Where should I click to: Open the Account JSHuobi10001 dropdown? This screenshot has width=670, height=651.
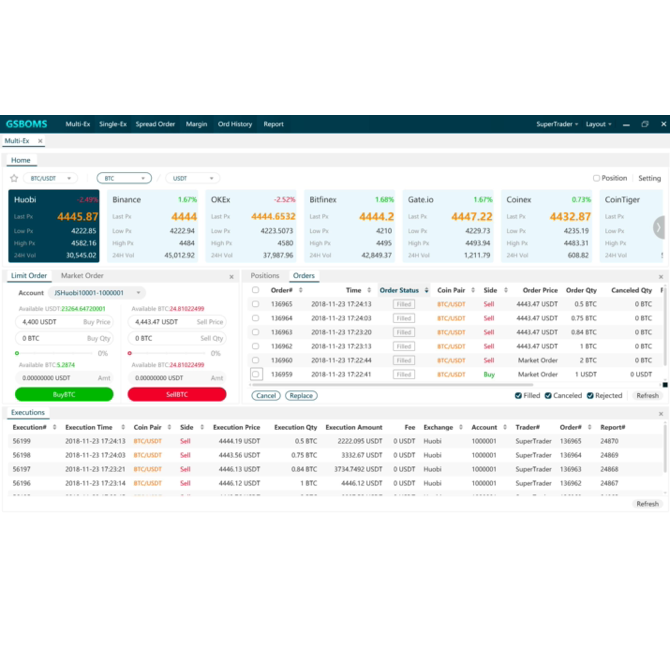coord(96,293)
